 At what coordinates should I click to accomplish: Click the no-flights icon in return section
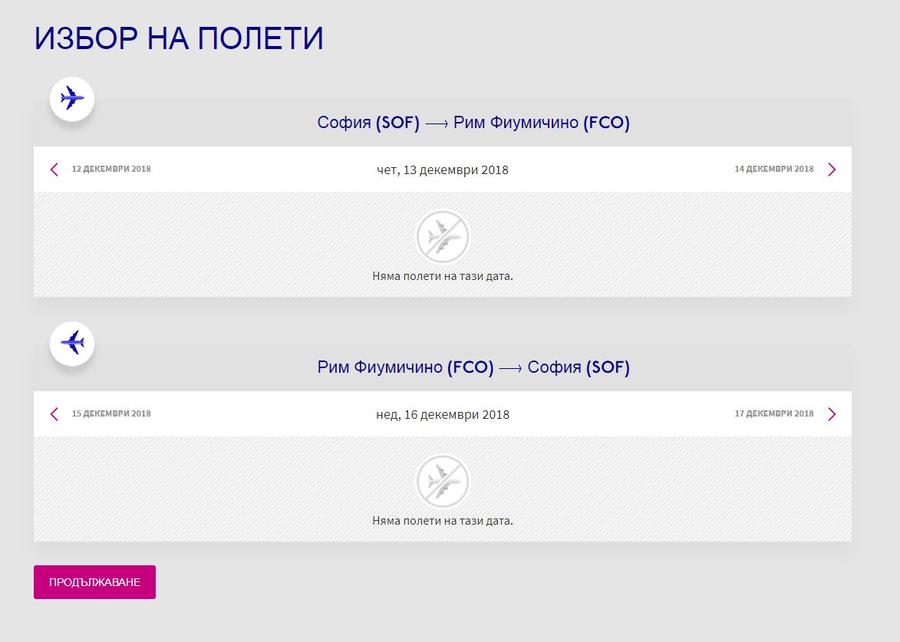(442, 482)
